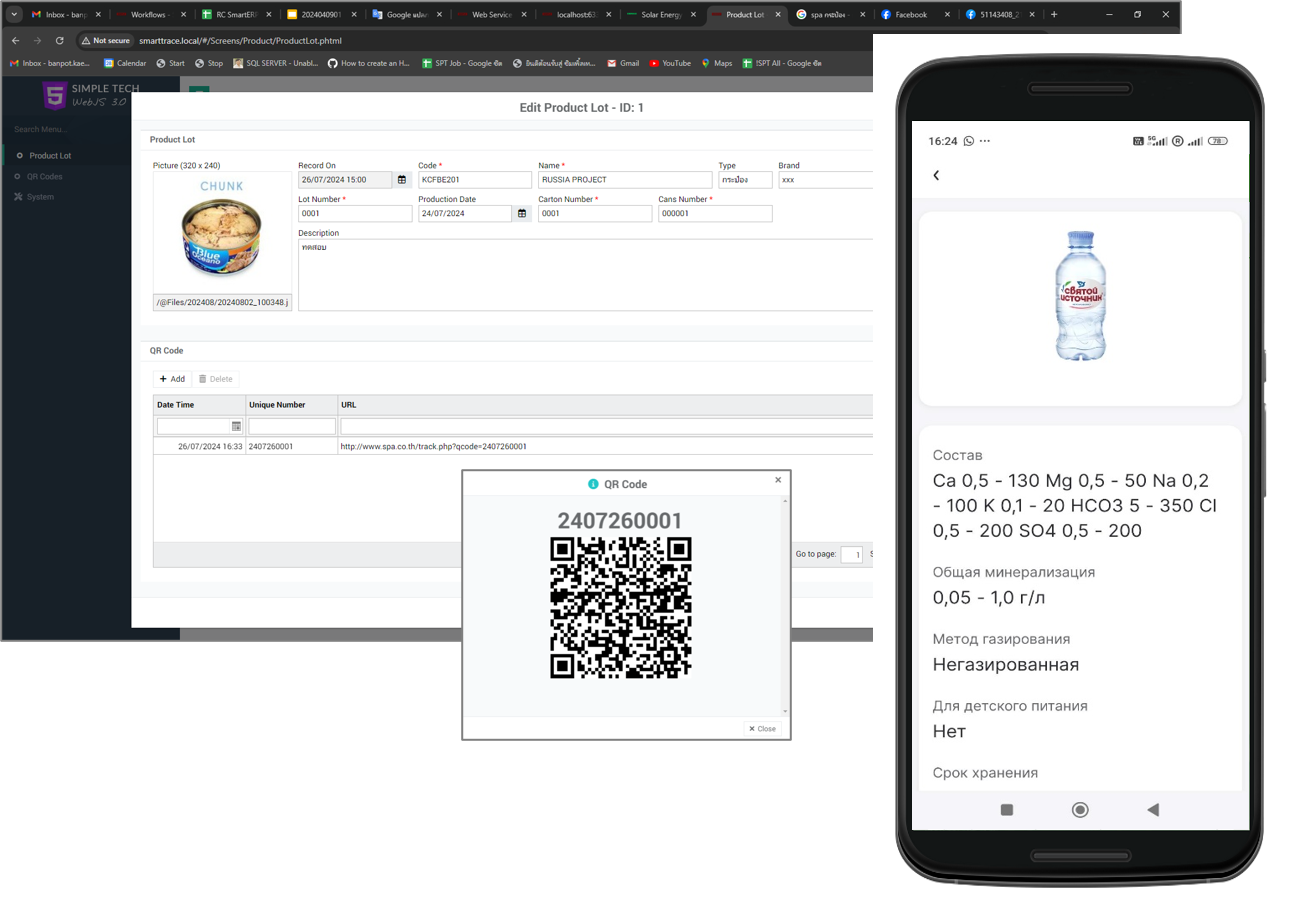Reload the page with browser refresh icon
The image size is (1289, 909).
point(60,41)
